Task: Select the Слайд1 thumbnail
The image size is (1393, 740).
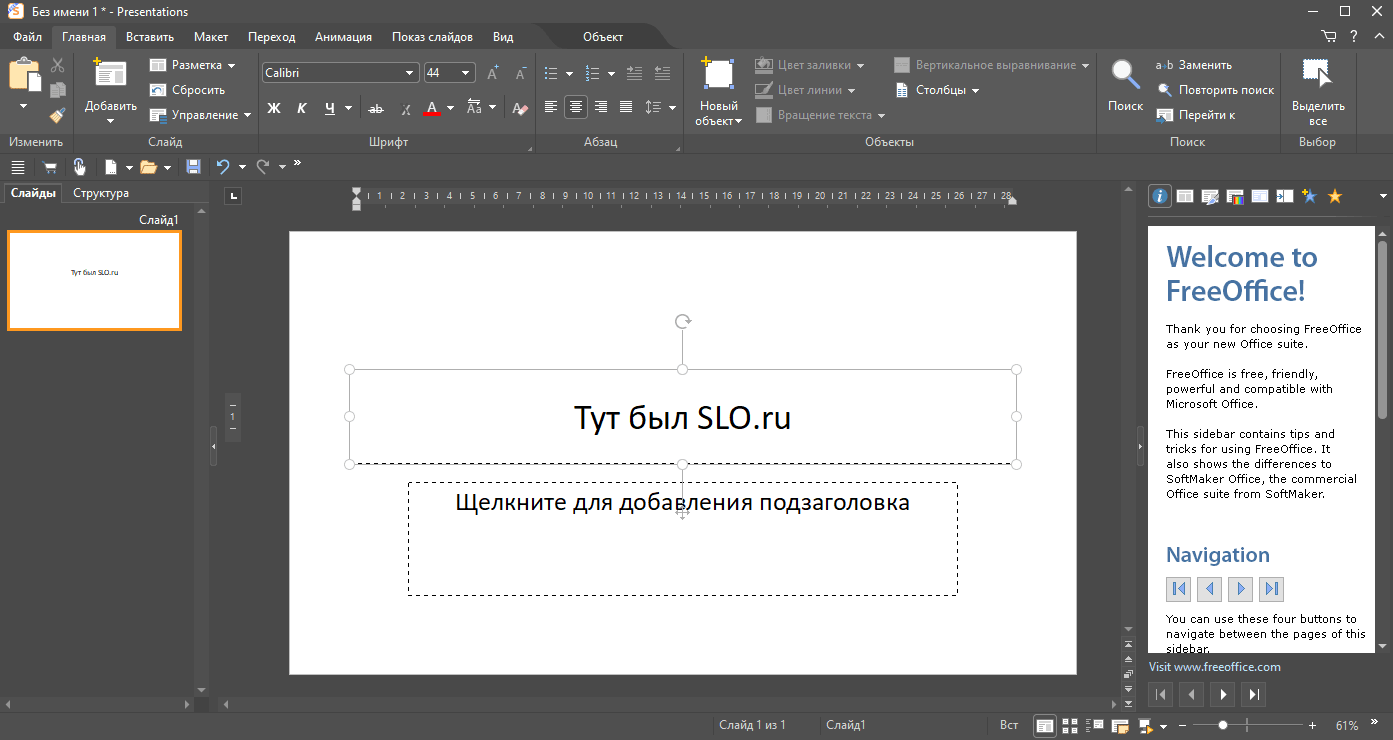Action: tap(94, 281)
